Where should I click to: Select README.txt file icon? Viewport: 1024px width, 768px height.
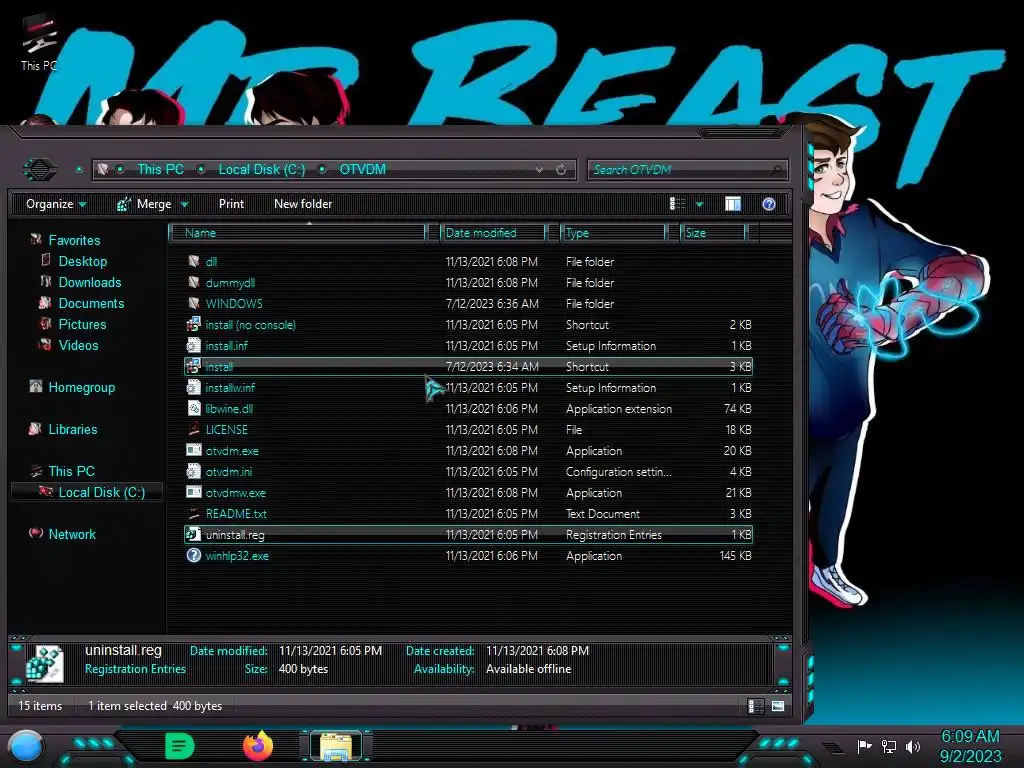(193, 513)
